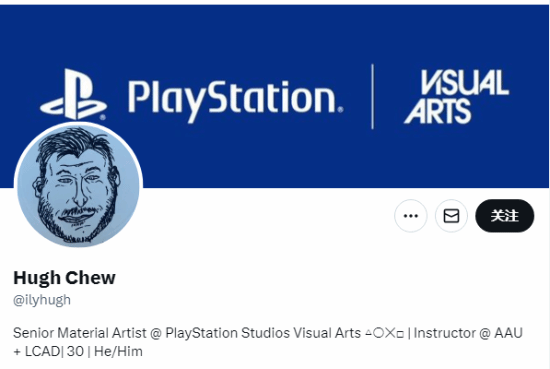The image size is (550, 369).
Task: Click the Visual Arts logo in banner
Action: click(x=456, y=97)
